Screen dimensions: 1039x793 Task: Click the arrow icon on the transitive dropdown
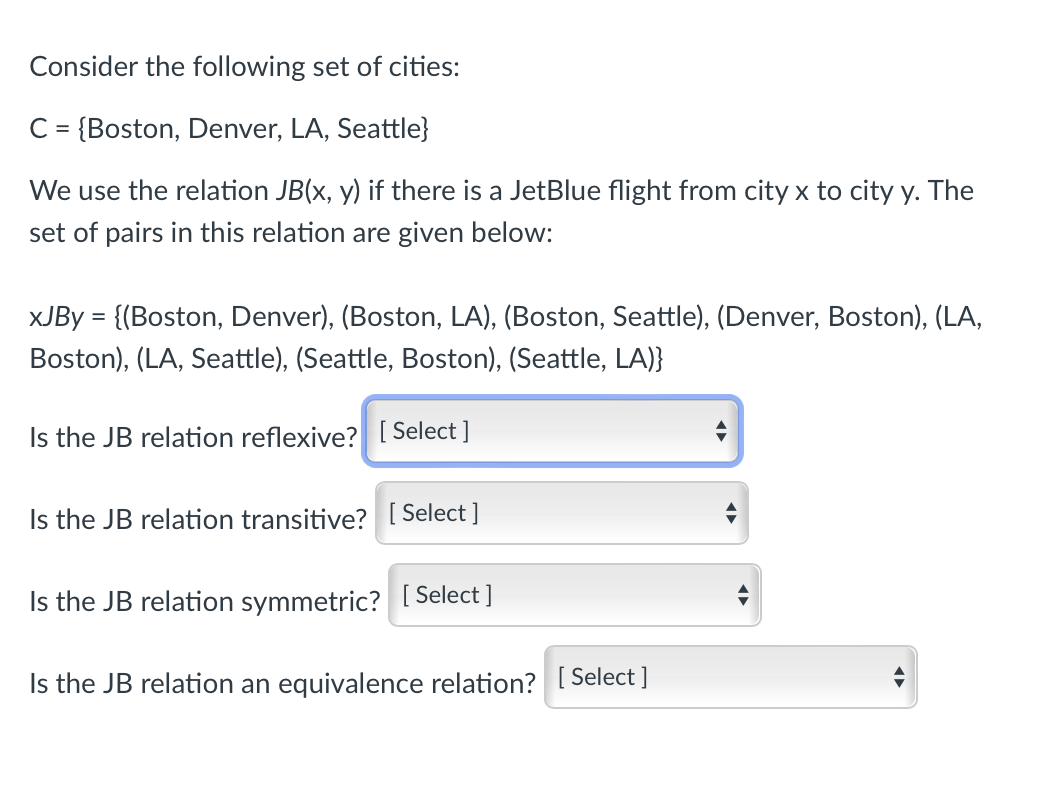(x=731, y=513)
